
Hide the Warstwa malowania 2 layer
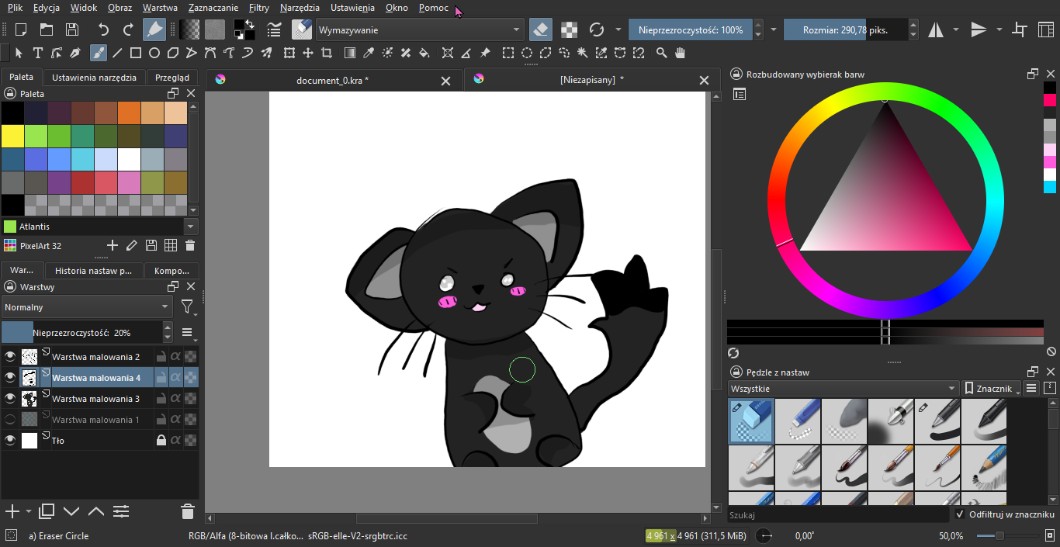pos(11,356)
